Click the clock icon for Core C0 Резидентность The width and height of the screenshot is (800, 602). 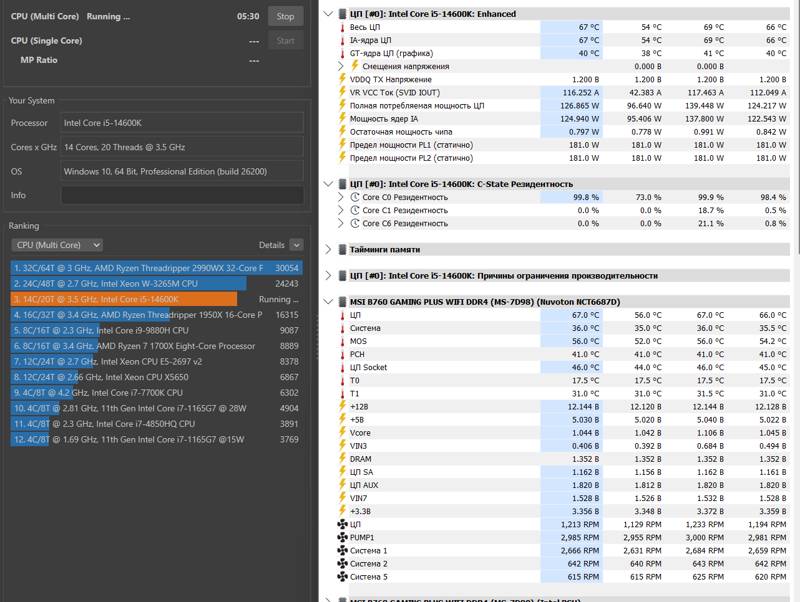click(x=355, y=197)
